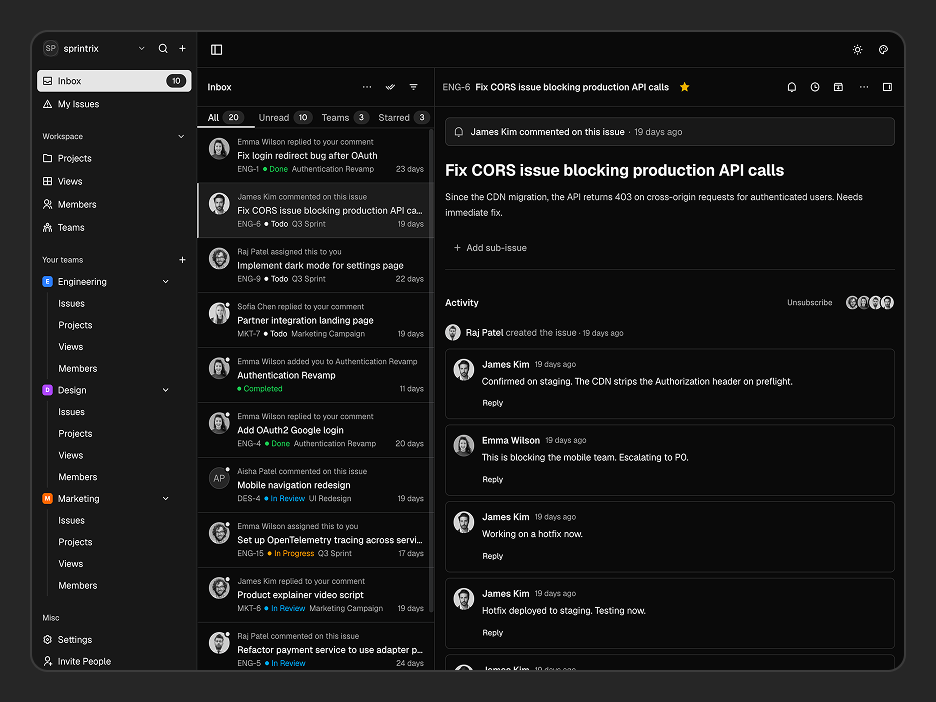Viewport: 936px width, 702px height.
Task: Open the Inbox filter icon
Action: point(414,87)
